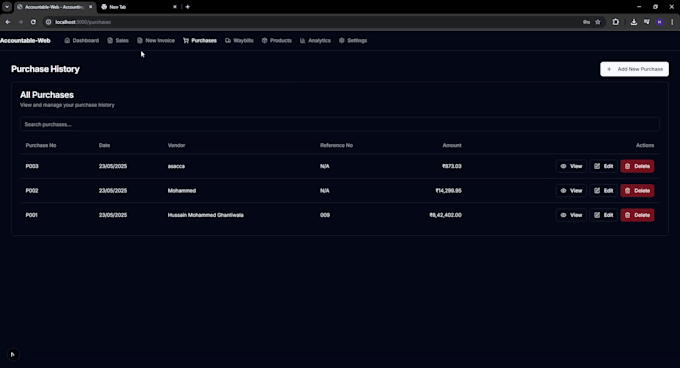Open the browser extensions icon
This screenshot has height=368, width=680.
point(616,22)
